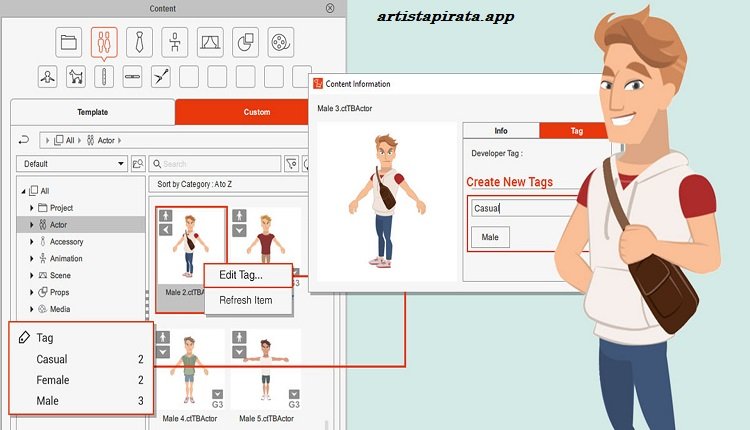The width and height of the screenshot is (750, 430).
Task: Collapse the All tree node
Action: pyautogui.click(x=23, y=191)
